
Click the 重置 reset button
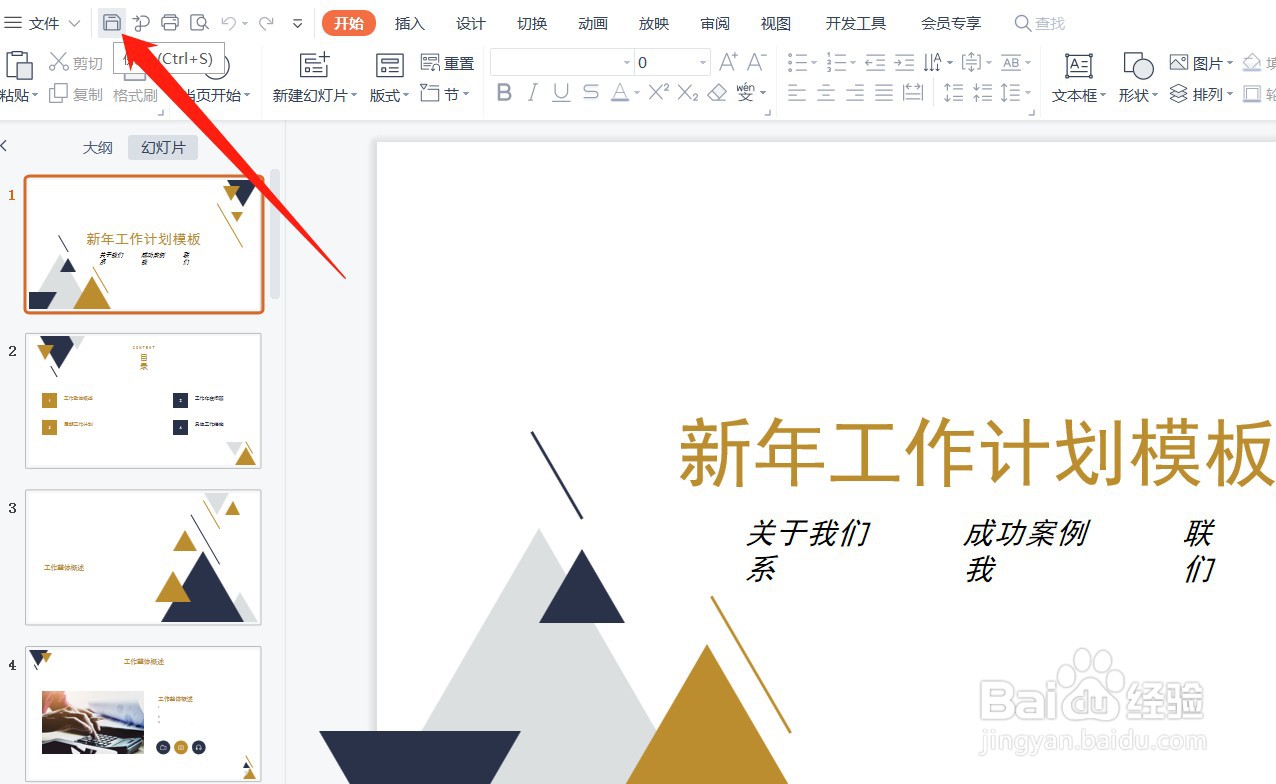click(448, 63)
